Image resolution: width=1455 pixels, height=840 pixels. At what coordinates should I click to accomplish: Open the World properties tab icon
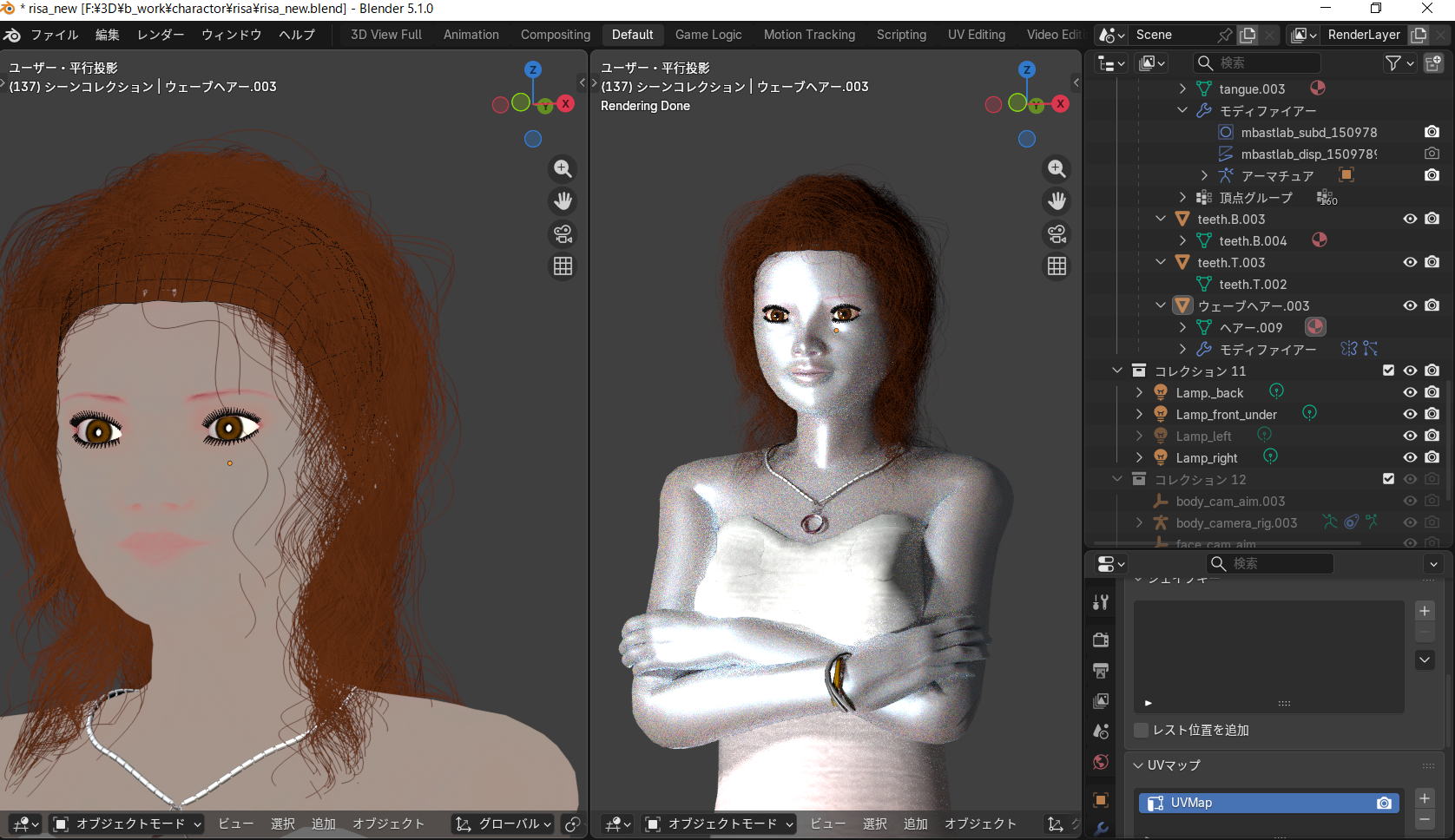tap(1101, 762)
